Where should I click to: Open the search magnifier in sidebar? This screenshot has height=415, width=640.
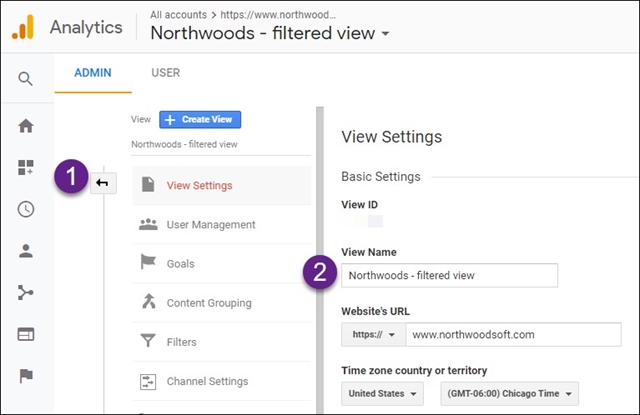(x=25, y=78)
